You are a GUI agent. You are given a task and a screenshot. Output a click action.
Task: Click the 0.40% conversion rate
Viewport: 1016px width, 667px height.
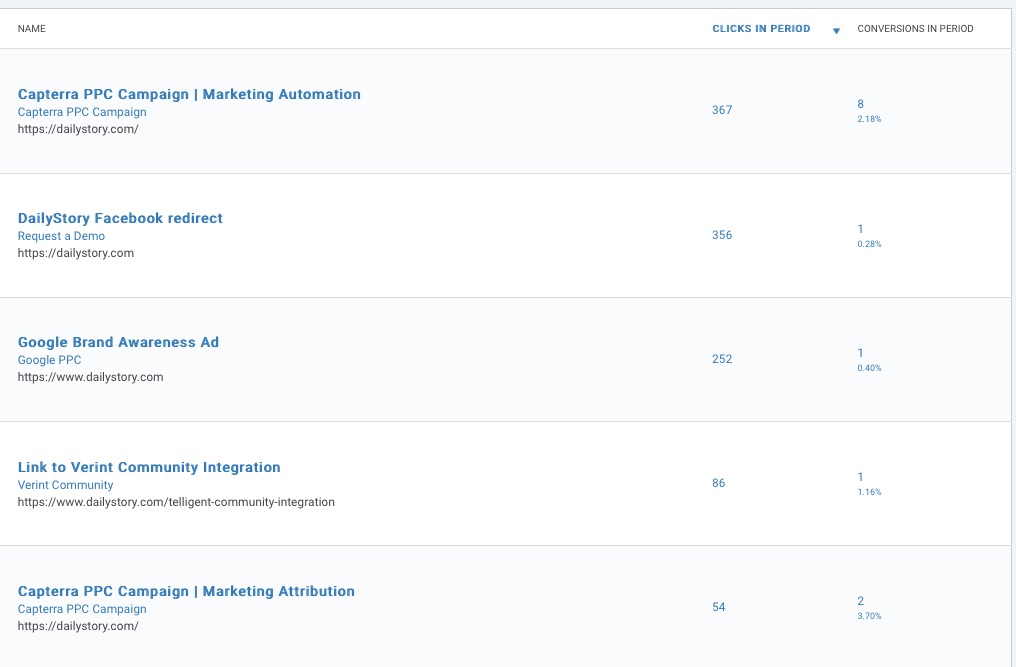click(869, 368)
